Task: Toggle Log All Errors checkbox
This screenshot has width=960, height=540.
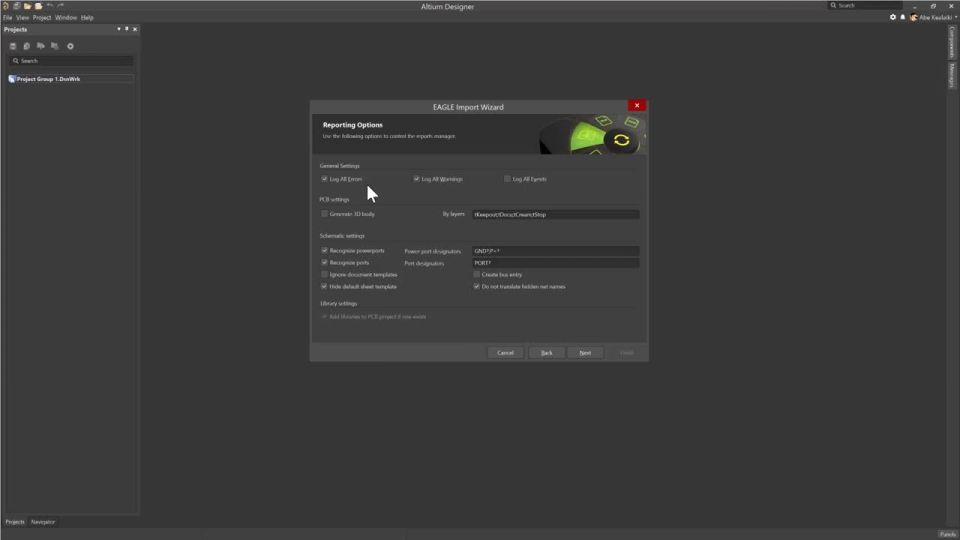Action: tap(324, 179)
